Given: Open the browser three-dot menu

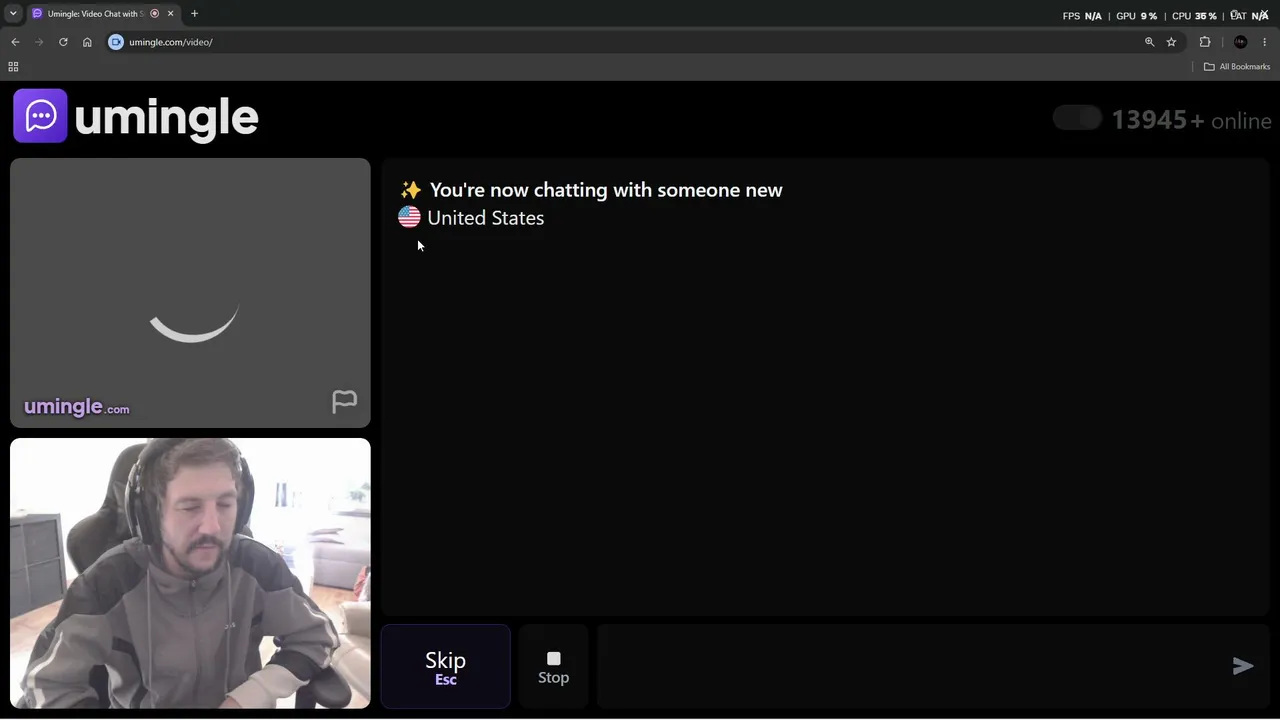Looking at the screenshot, I should [1265, 42].
